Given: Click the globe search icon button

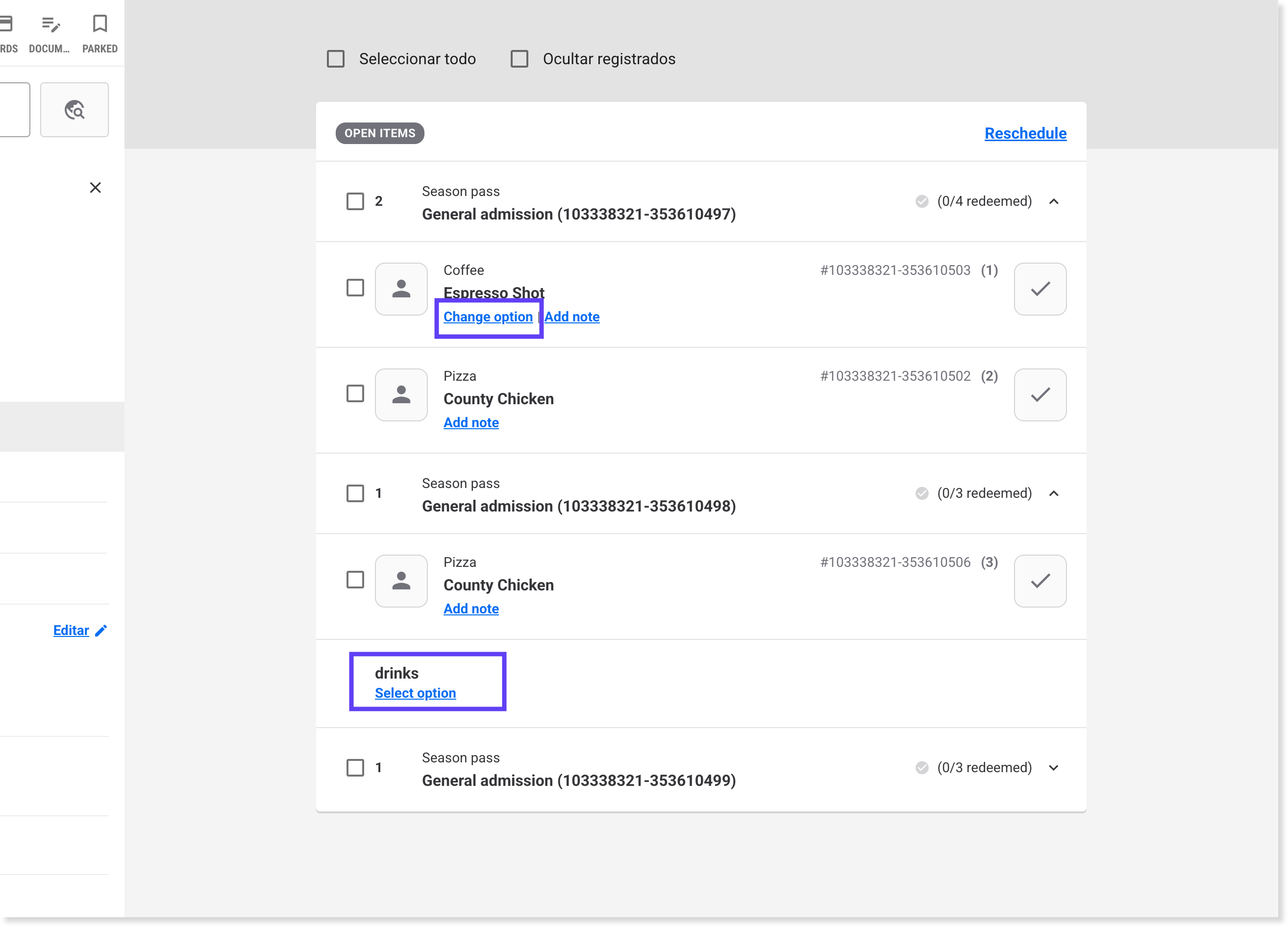Looking at the screenshot, I should tap(74, 110).
